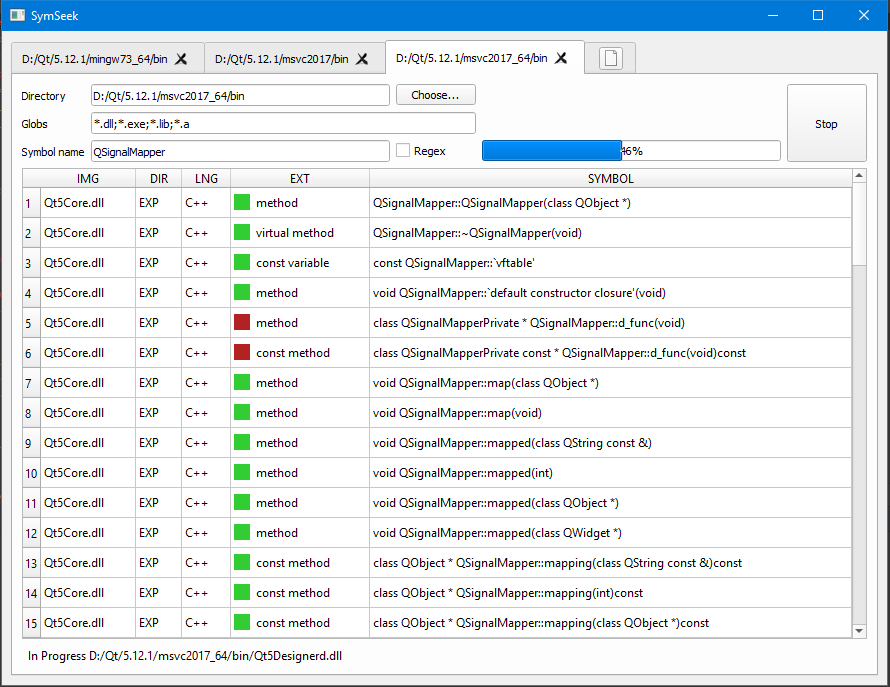890x687 pixels.
Task: Sort by the SYMBOL column header
Action: click(x=610, y=178)
